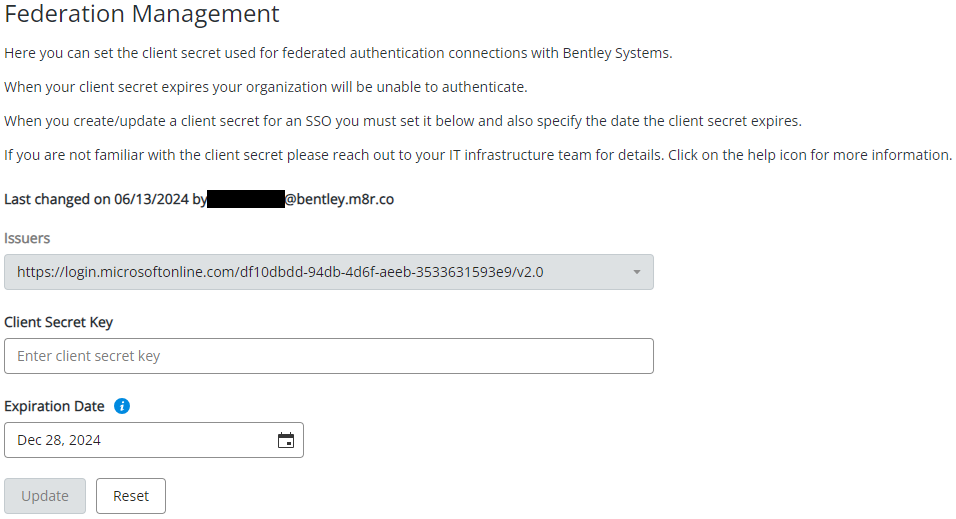Click the sentence about IT infrastructure team
Image resolution: width=956 pixels, height=519 pixels.
(478, 155)
